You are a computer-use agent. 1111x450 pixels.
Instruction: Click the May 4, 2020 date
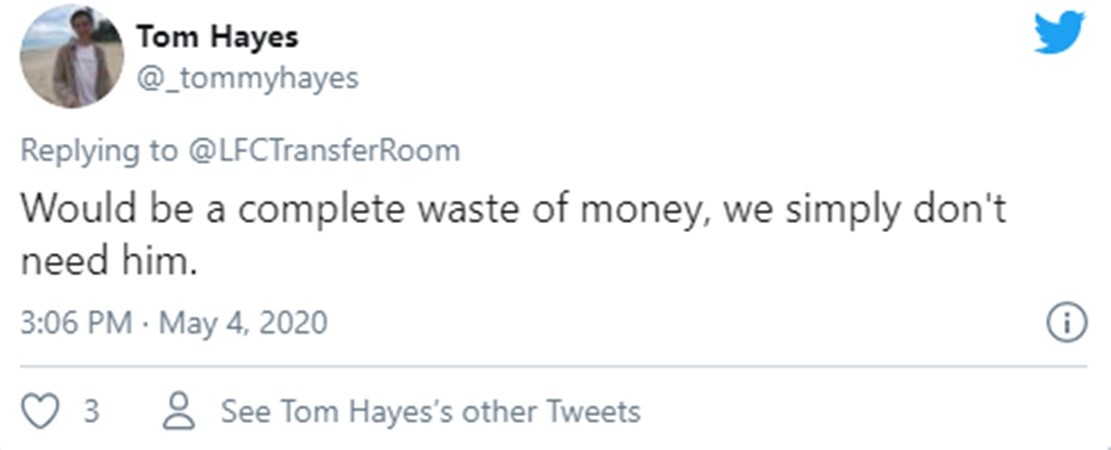tap(243, 323)
